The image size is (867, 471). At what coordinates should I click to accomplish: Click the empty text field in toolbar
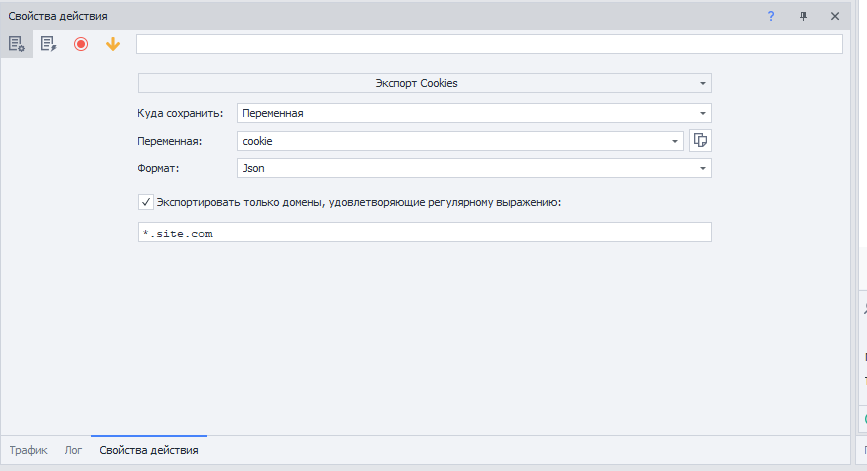click(489, 44)
